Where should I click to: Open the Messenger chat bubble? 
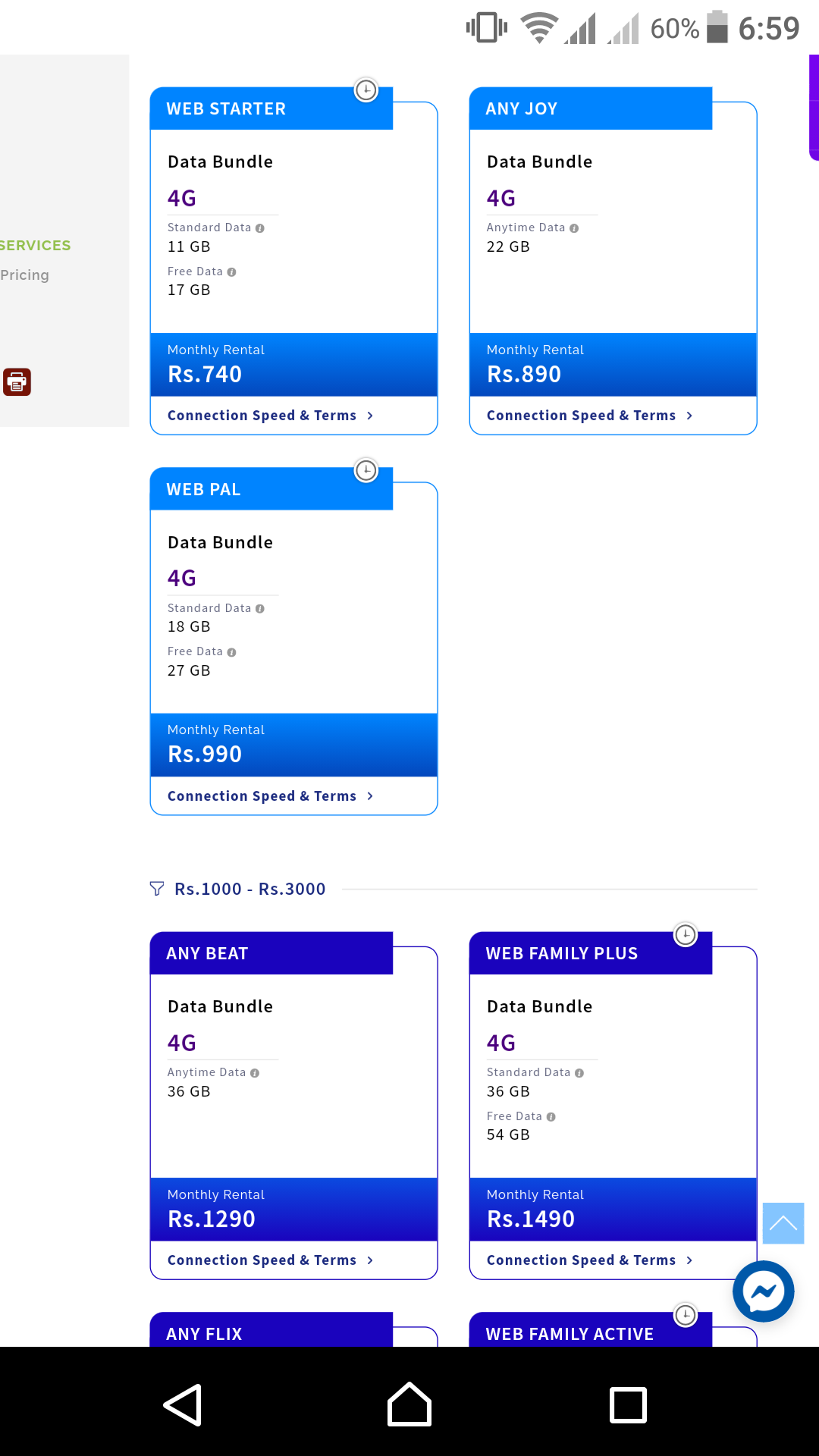point(763,1291)
